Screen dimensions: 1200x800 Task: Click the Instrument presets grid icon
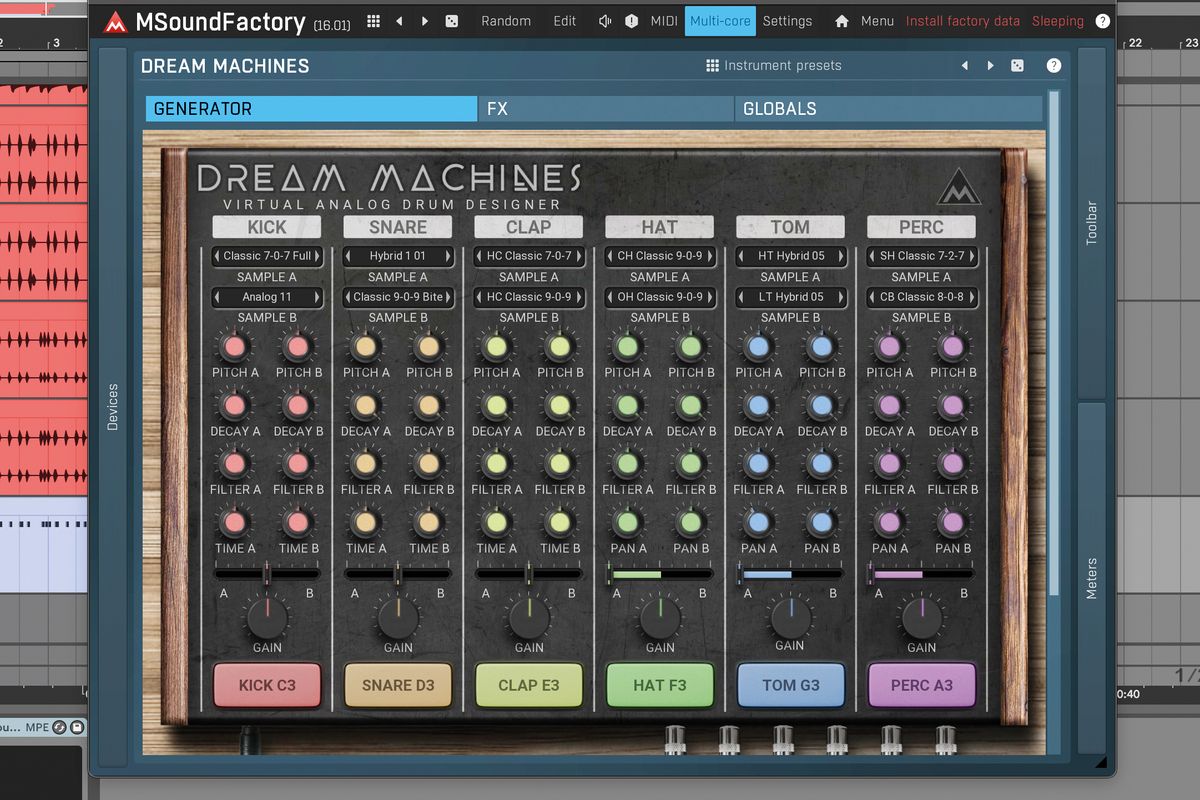click(713, 65)
